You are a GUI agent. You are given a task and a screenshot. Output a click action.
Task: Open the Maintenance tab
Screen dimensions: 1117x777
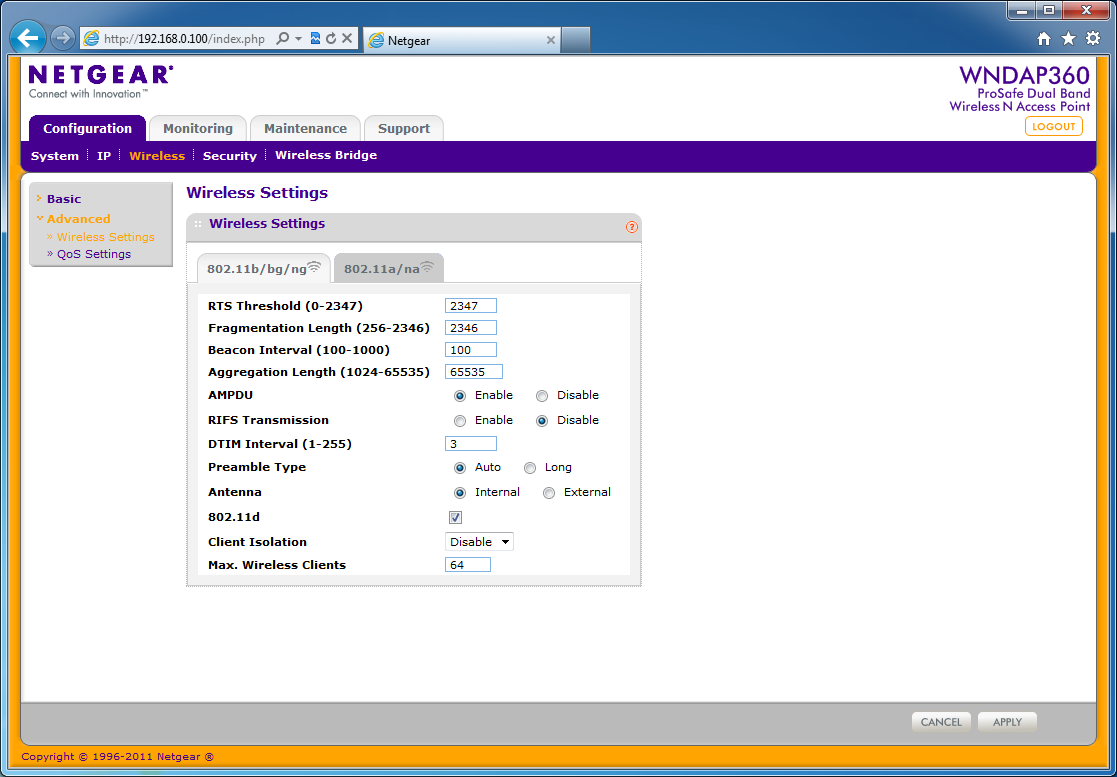[306, 128]
